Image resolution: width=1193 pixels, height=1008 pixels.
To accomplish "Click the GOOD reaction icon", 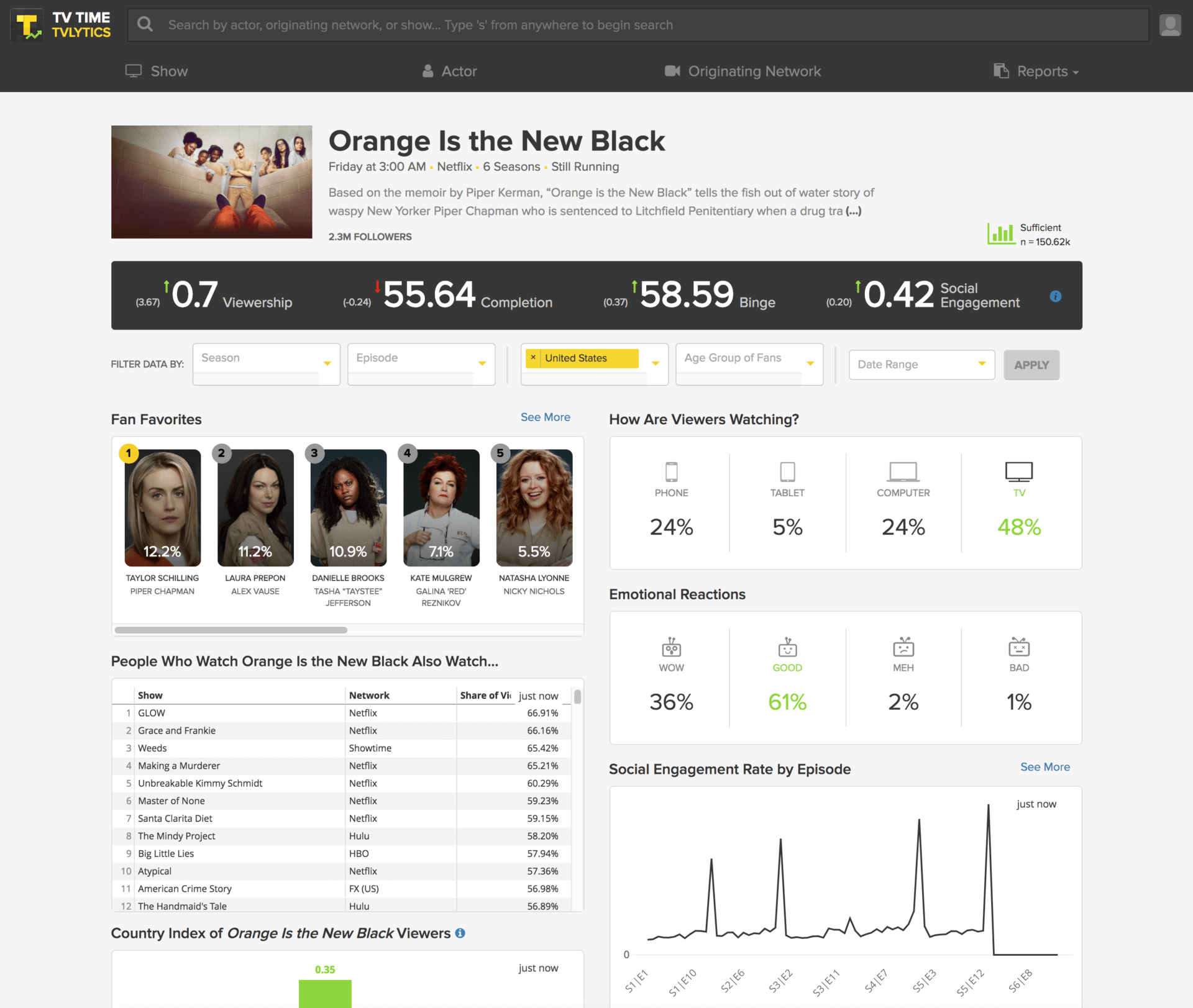I will [x=787, y=647].
